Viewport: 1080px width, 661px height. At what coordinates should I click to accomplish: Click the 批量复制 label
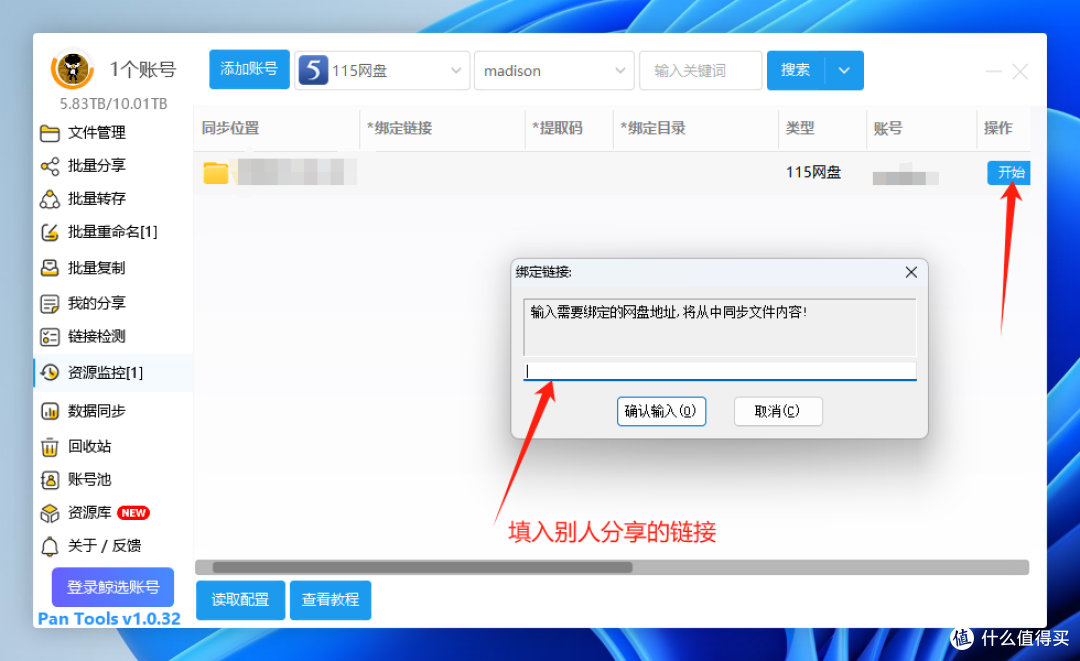(97, 268)
